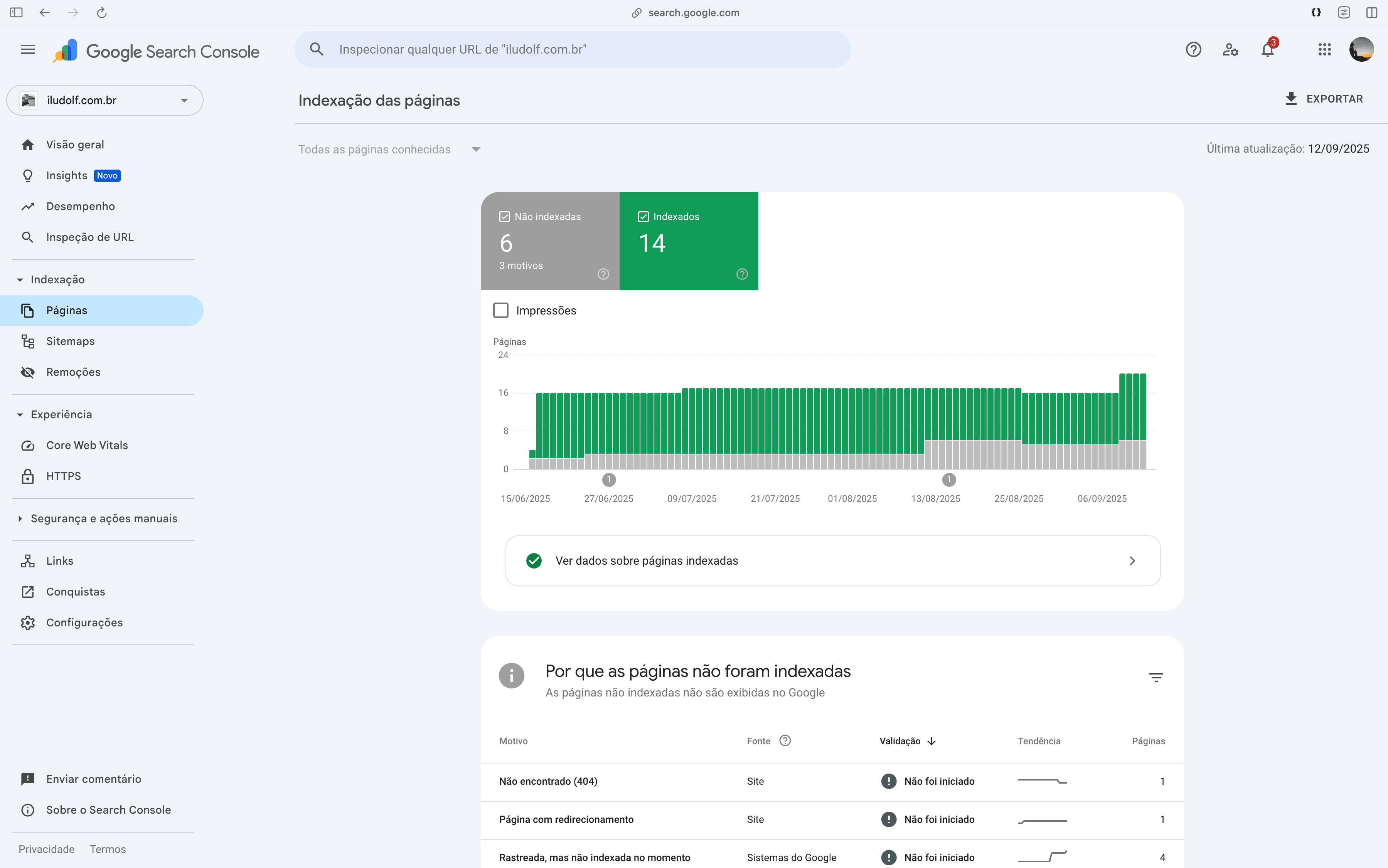Open the navigation hamburger menu
The height and width of the screenshot is (868, 1388).
click(x=27, y=49)
